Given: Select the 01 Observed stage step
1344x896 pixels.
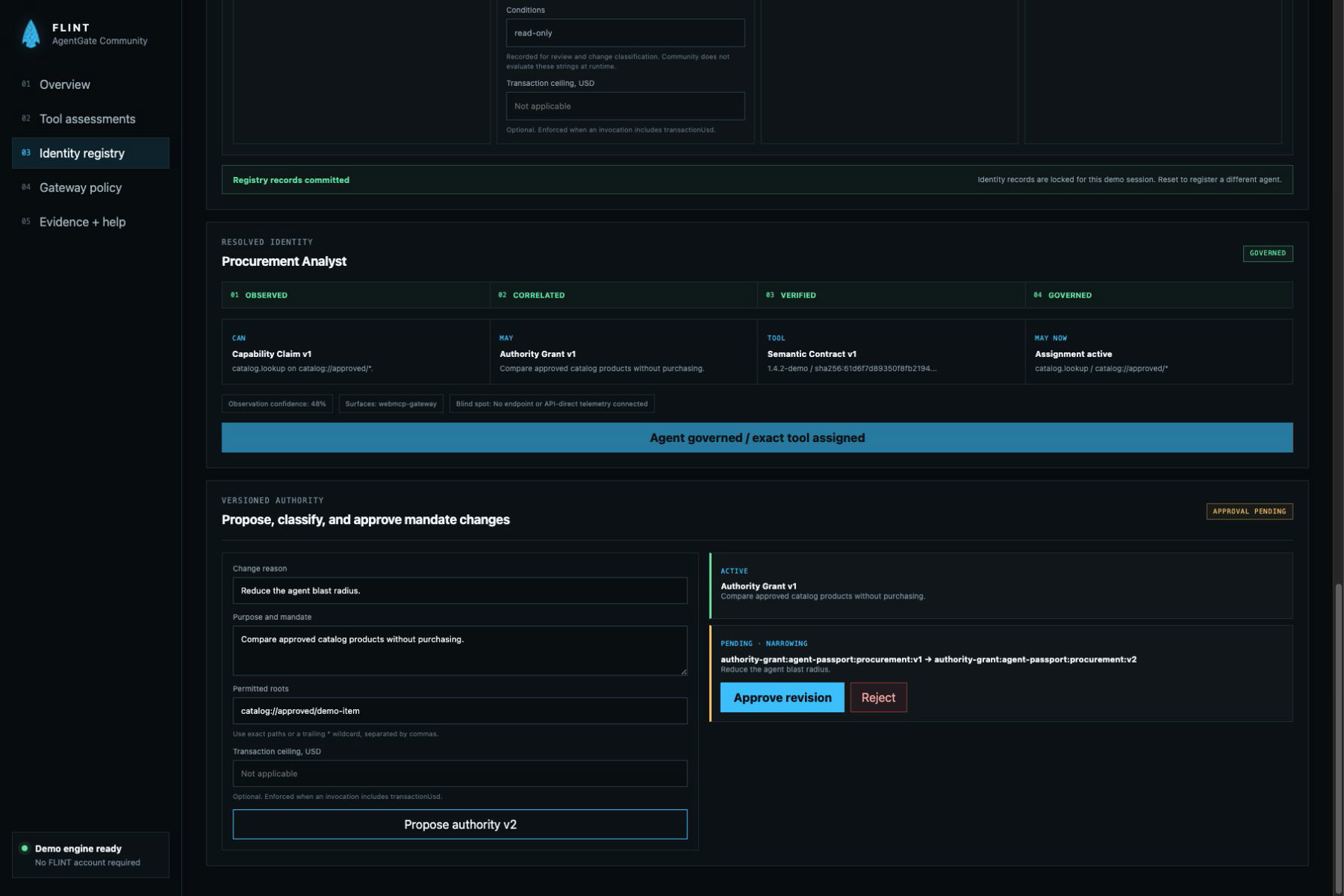Looking at the screenshot, I should pyautogui.click(x=355, y=295).
